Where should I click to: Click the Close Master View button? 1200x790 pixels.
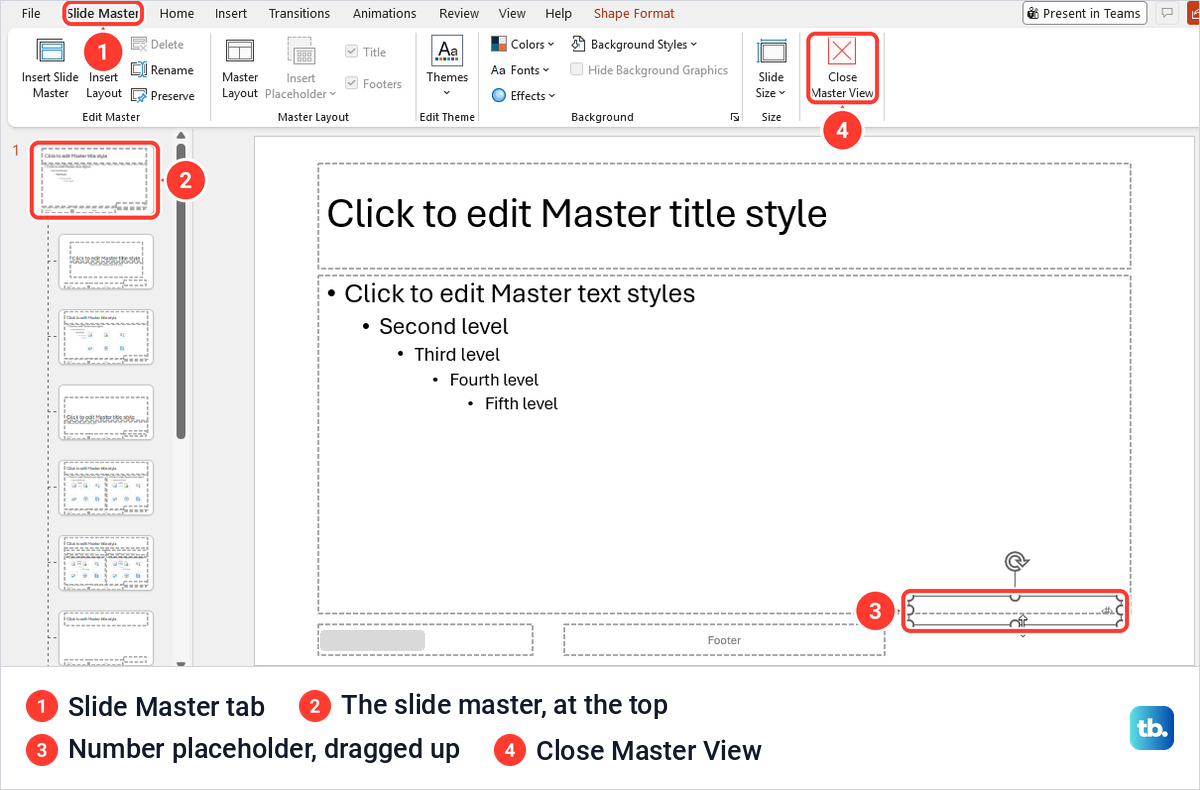click(842, 68)
